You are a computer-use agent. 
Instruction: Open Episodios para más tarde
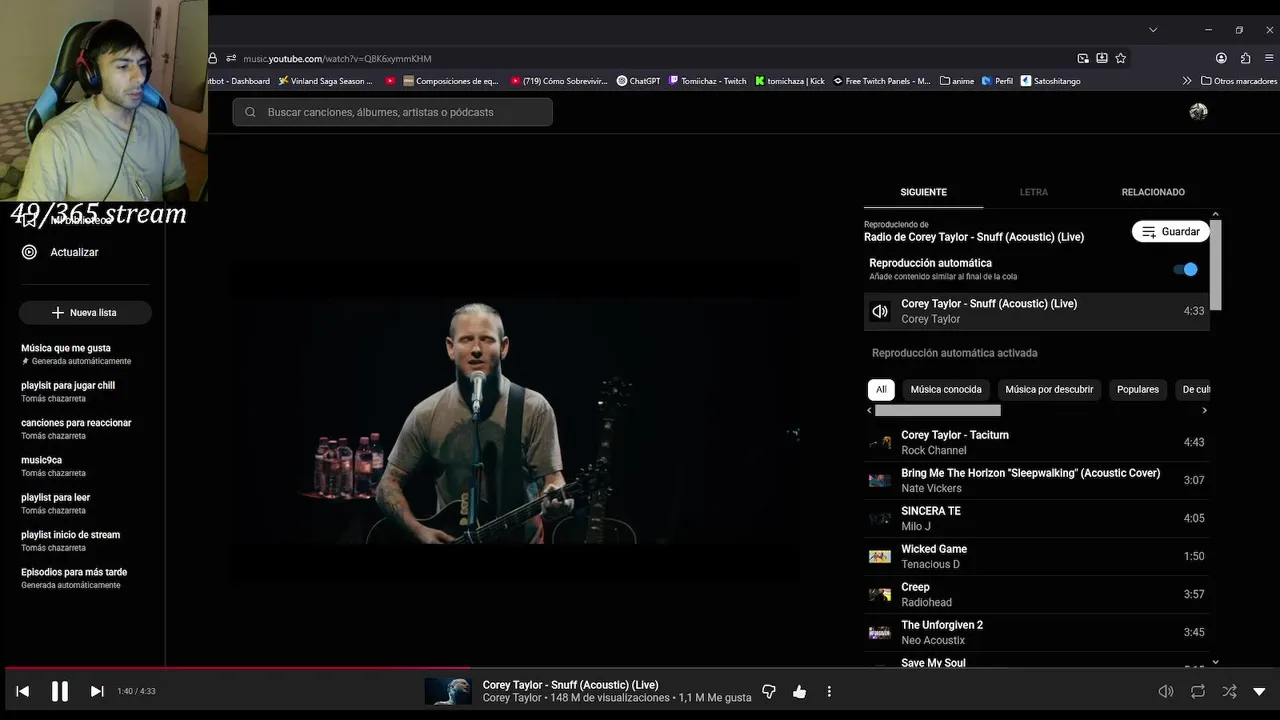(76, 578)
